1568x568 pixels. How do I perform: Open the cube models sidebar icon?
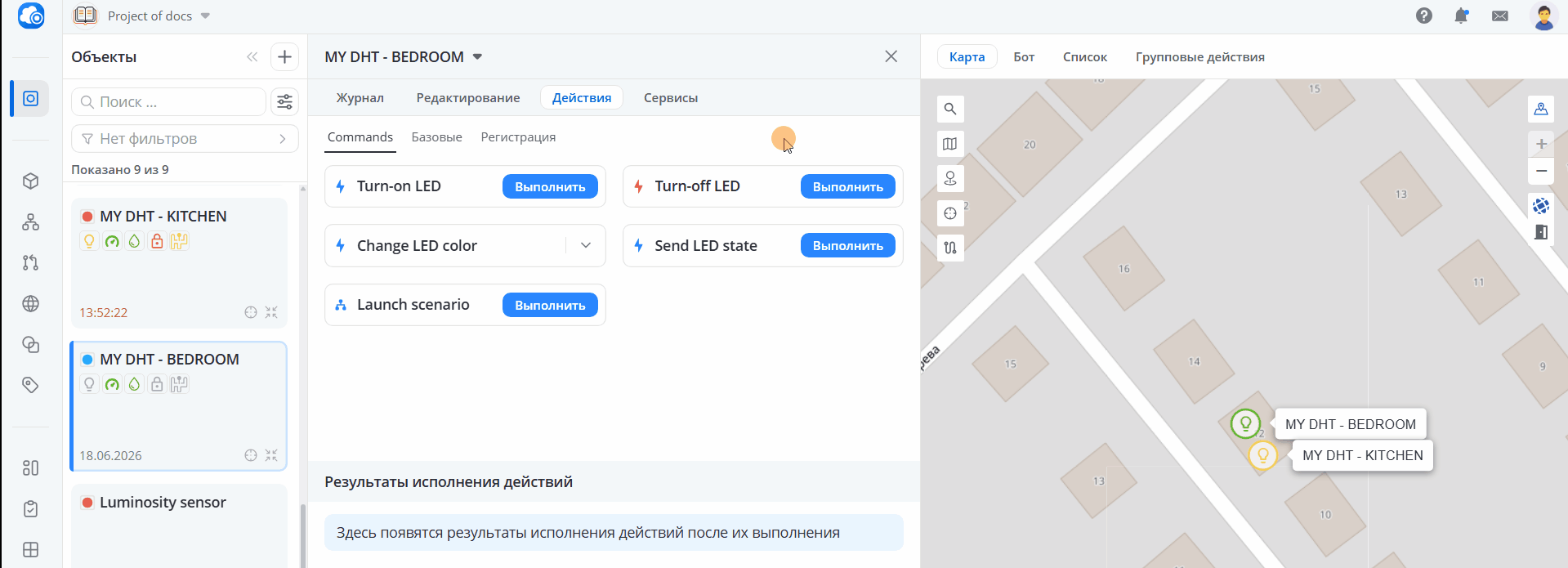[x=30, y=181]
